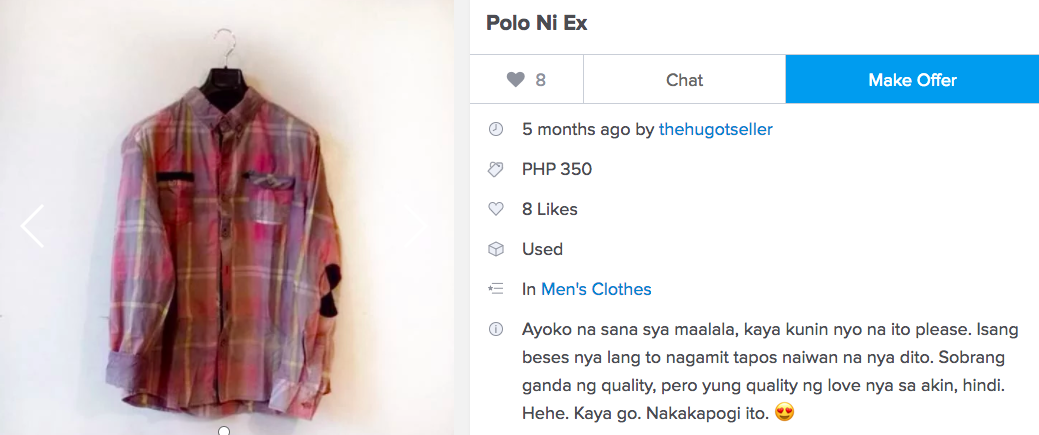The height and width of the screenshot is (435, 1039).
Task: Click the heart icon to like the listing
Action: pos(516,80)
